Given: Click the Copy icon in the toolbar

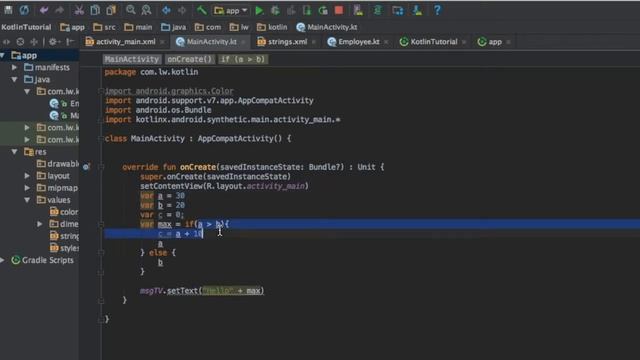Looking at the screenshot, I should pyautogui.click(x=95, y=10).
